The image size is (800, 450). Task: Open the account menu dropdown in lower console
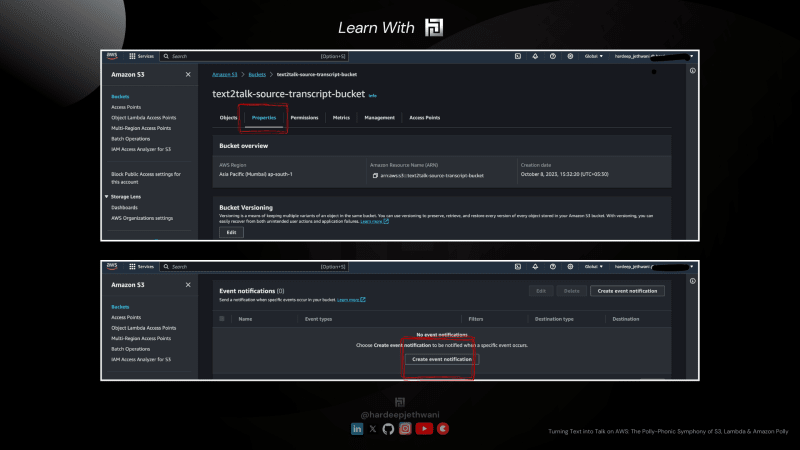coord(654,266)
